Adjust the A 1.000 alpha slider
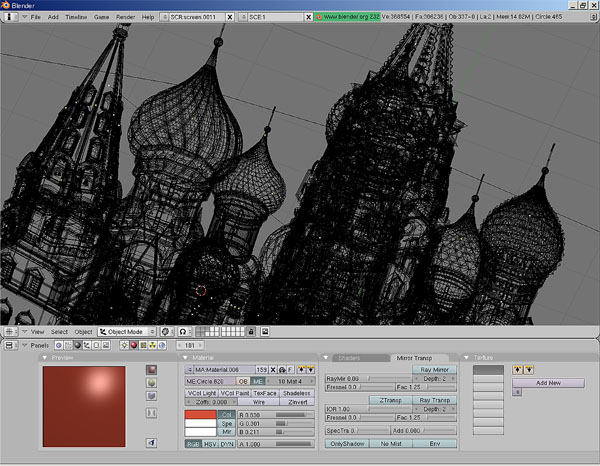The width and height of the screenshot is (600, 466). (276, 444)
